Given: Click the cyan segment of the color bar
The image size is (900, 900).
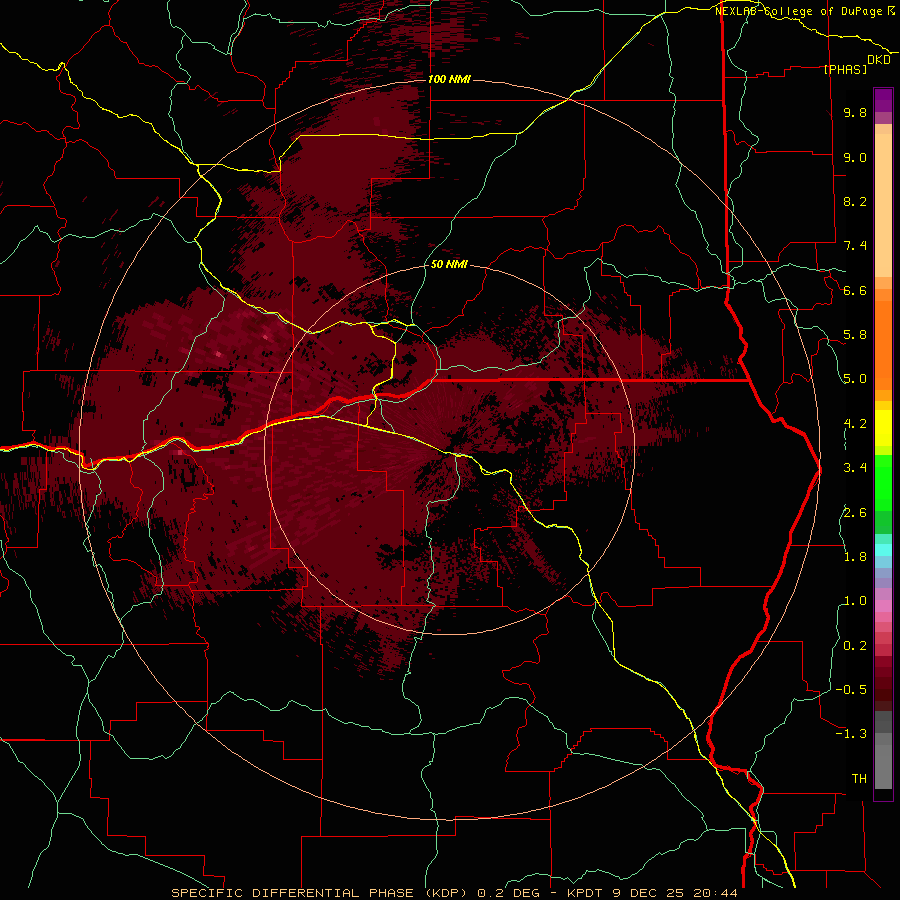Looking at the screenshot, I should [x=883, y=550].
